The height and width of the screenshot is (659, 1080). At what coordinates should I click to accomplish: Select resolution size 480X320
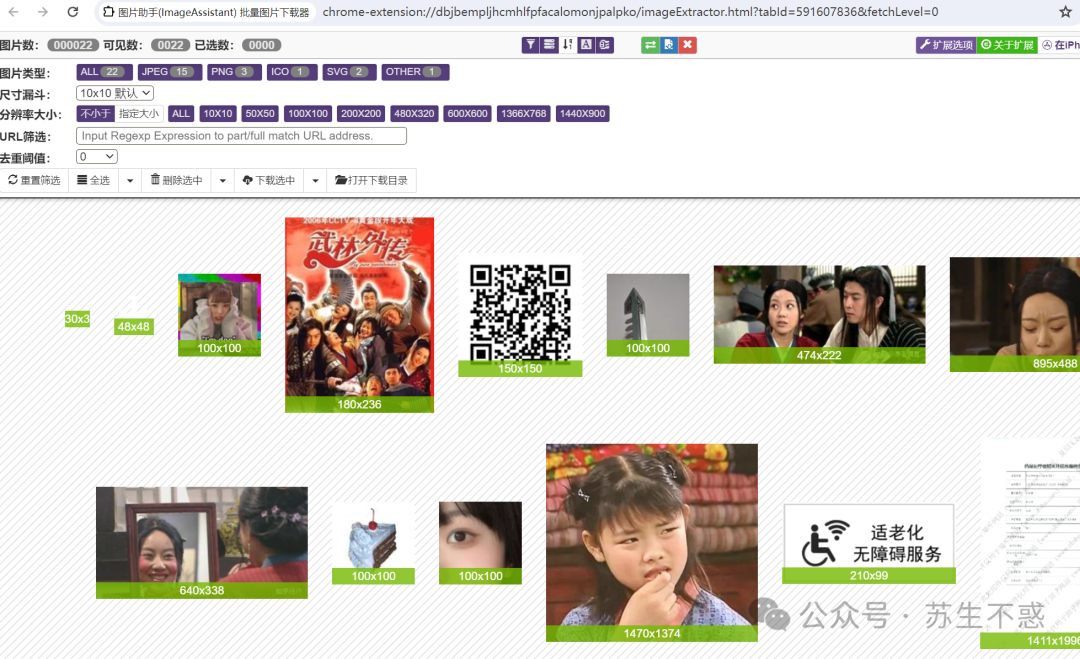coord(414,114)
